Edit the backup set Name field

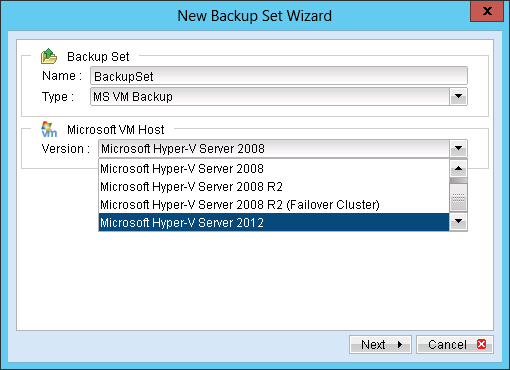coord(279,76)
